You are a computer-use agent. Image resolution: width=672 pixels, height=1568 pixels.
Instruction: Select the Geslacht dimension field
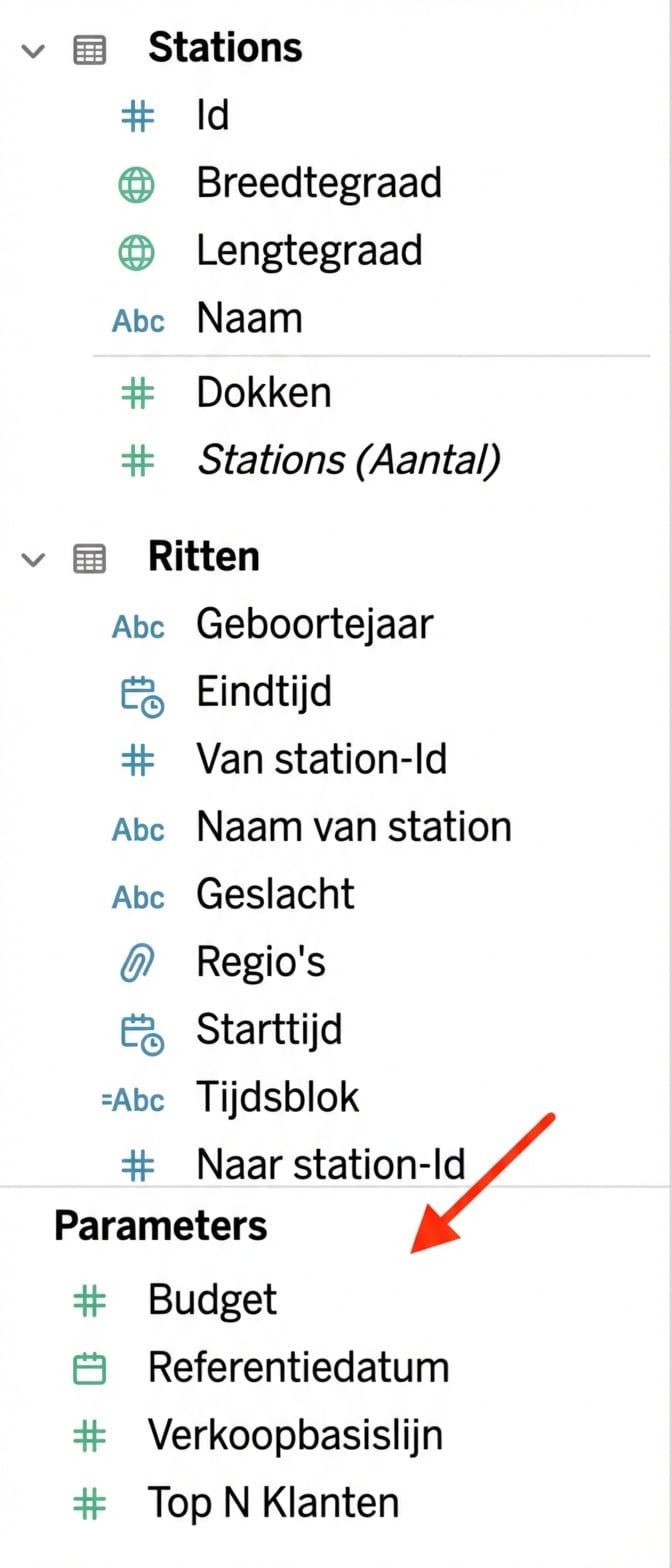(x=275, y=894)
